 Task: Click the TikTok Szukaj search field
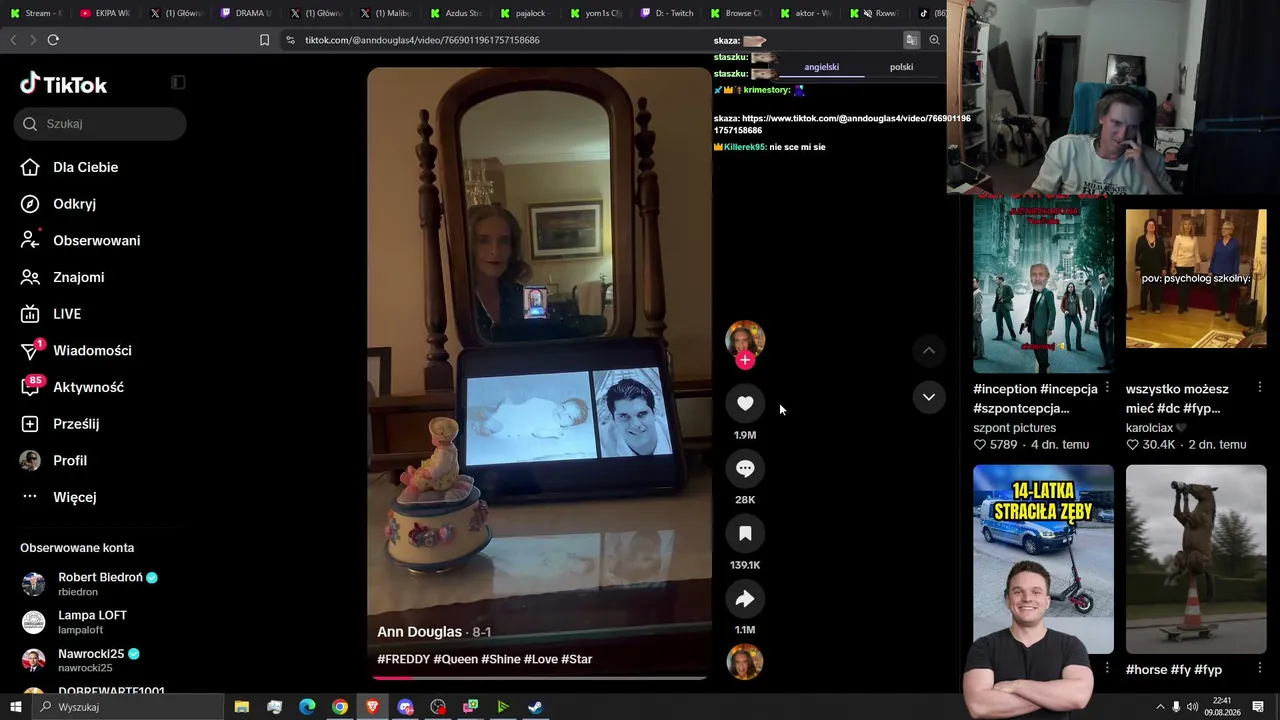coord(100,124)
